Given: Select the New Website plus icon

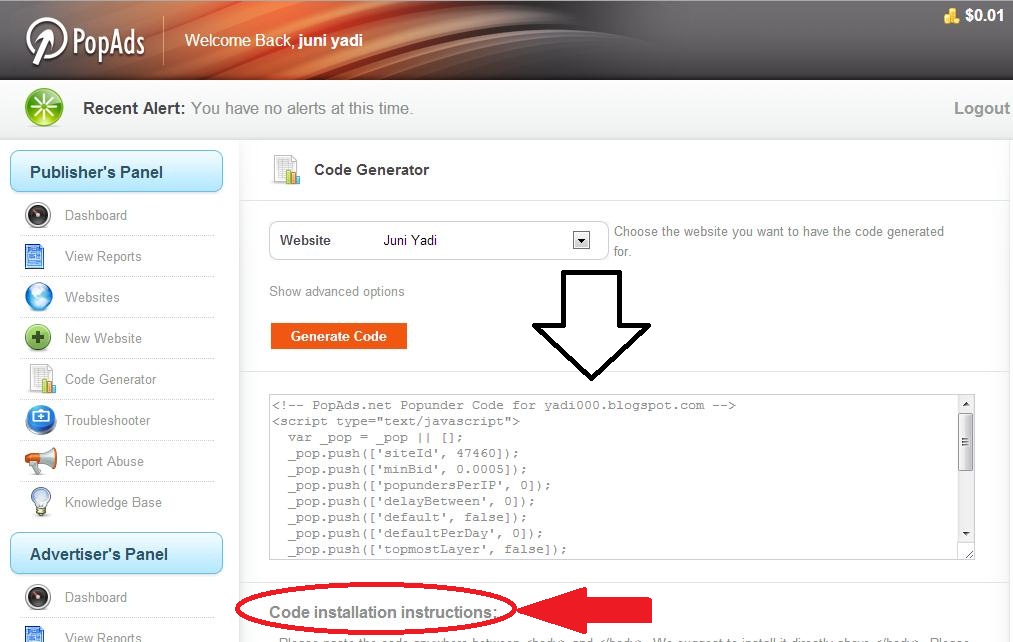Looking at the screenshot, I should [x=38, y=338].
